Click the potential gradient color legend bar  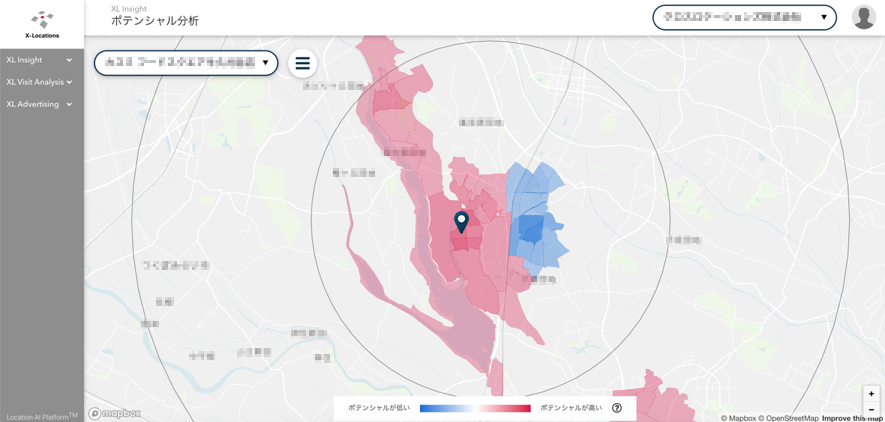[475, 408]
